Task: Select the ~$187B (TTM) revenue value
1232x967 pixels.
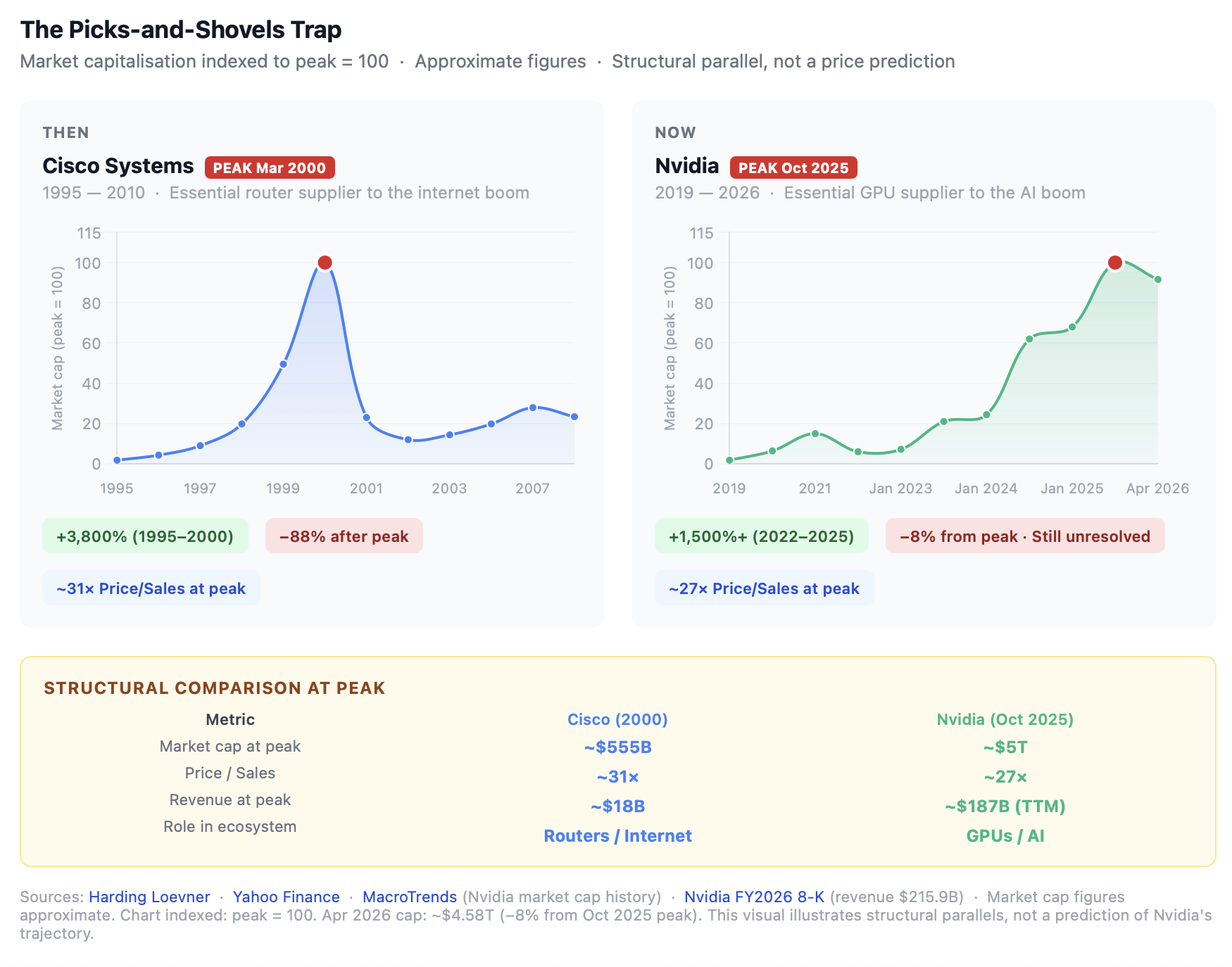Action: (1005, 807)
